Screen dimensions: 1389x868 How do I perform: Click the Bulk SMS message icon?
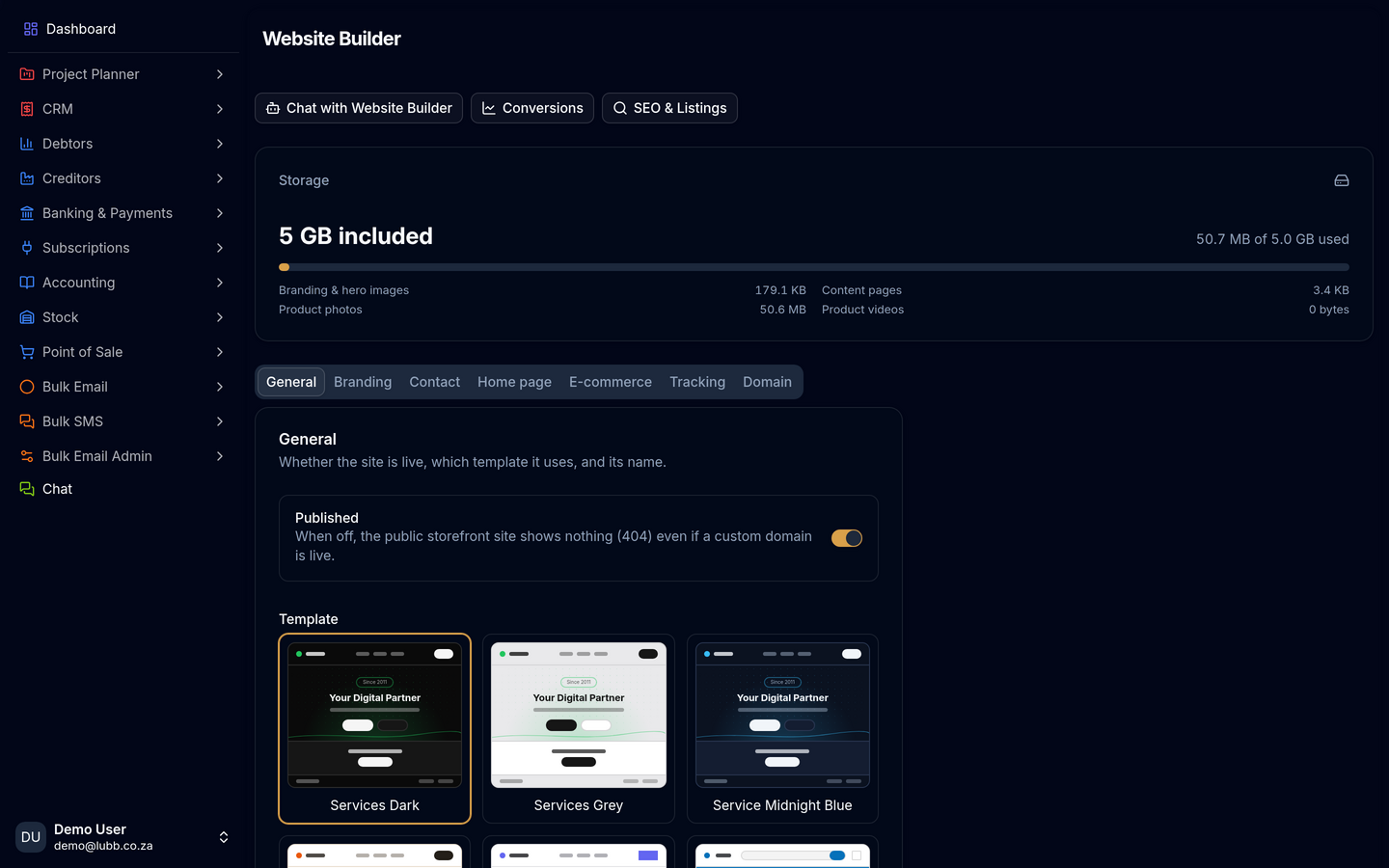click(27, 421)
